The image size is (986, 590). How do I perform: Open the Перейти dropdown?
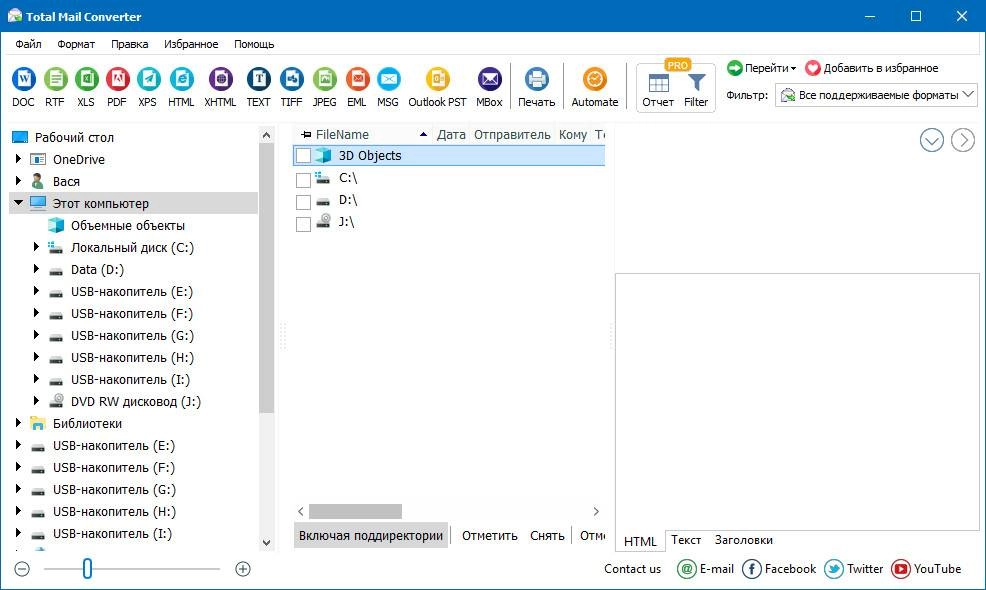click(761, 68)
